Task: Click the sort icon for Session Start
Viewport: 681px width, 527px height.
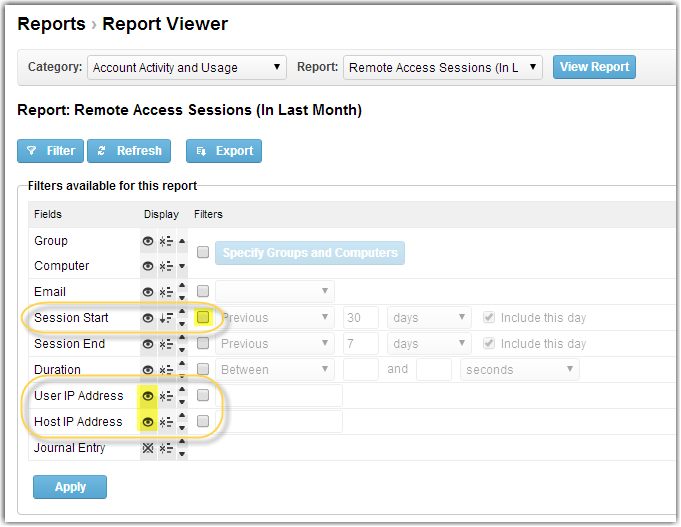Action: (x=167, y=318)
